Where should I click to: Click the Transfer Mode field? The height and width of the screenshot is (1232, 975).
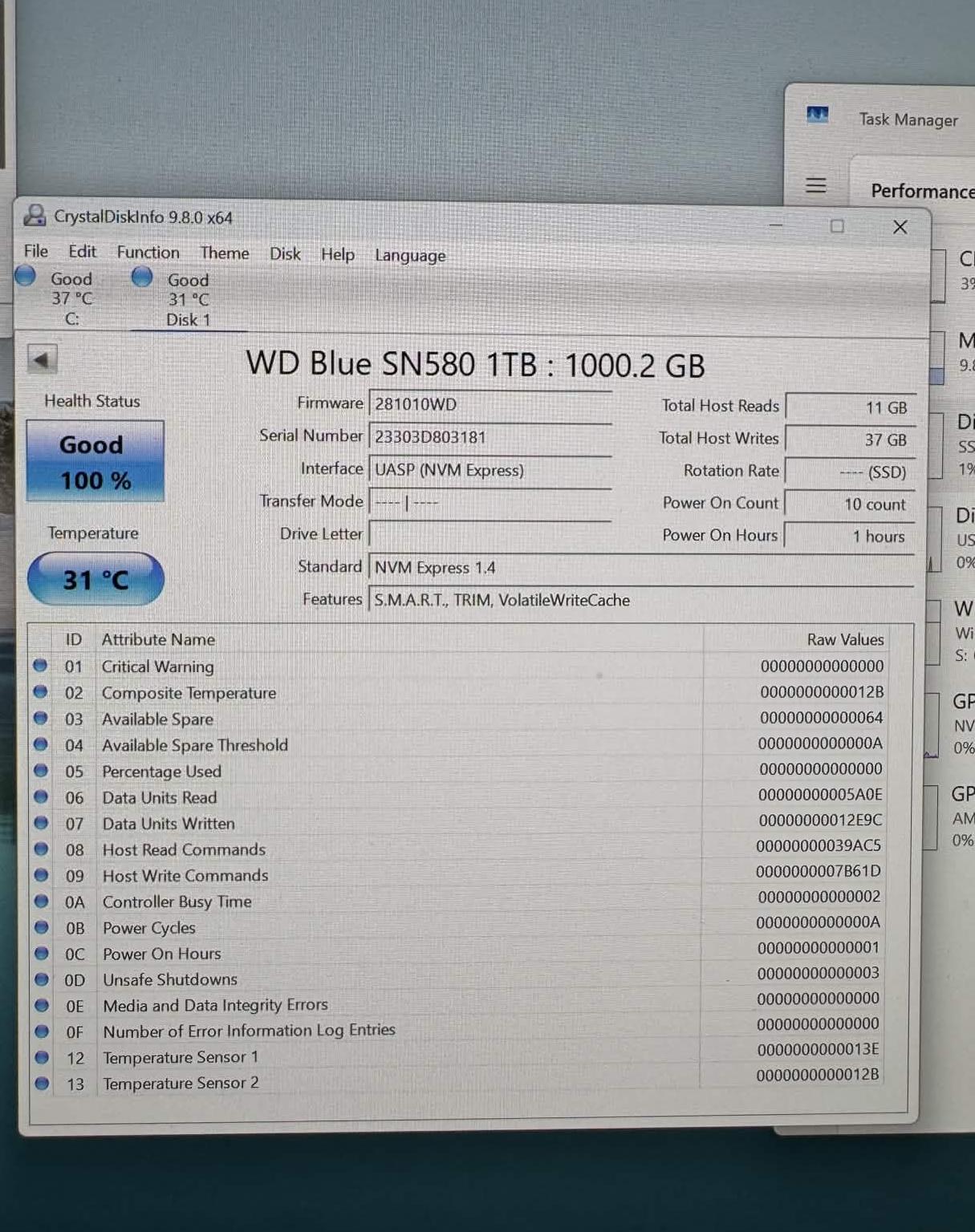click(490, 503)
